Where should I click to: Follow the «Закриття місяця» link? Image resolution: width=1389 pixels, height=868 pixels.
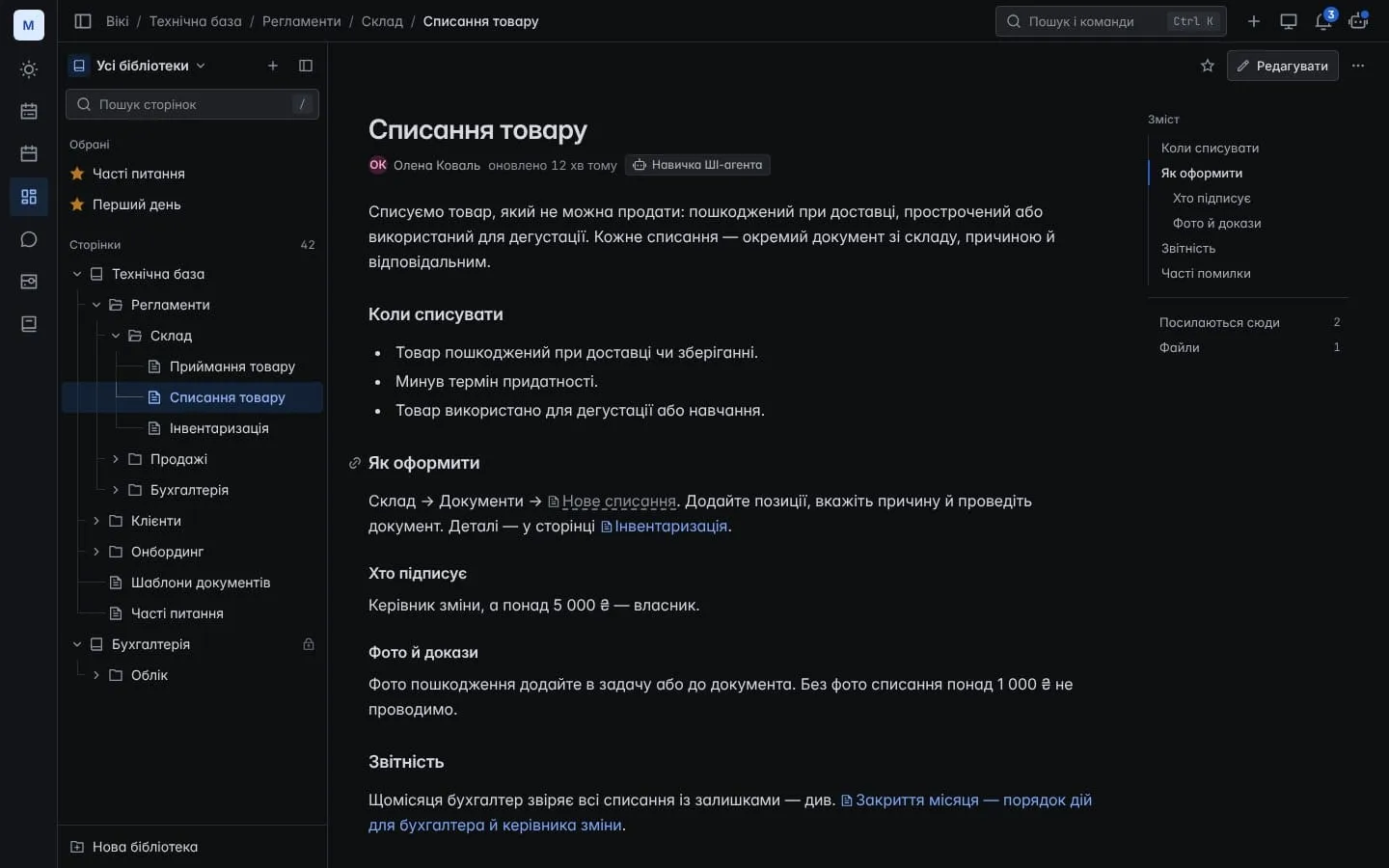730,812
